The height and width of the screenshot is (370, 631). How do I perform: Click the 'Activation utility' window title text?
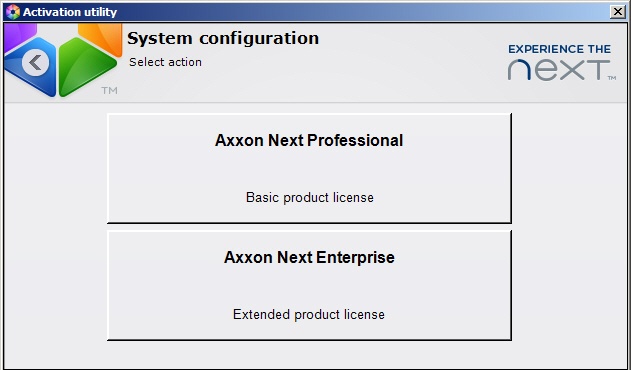70,12
